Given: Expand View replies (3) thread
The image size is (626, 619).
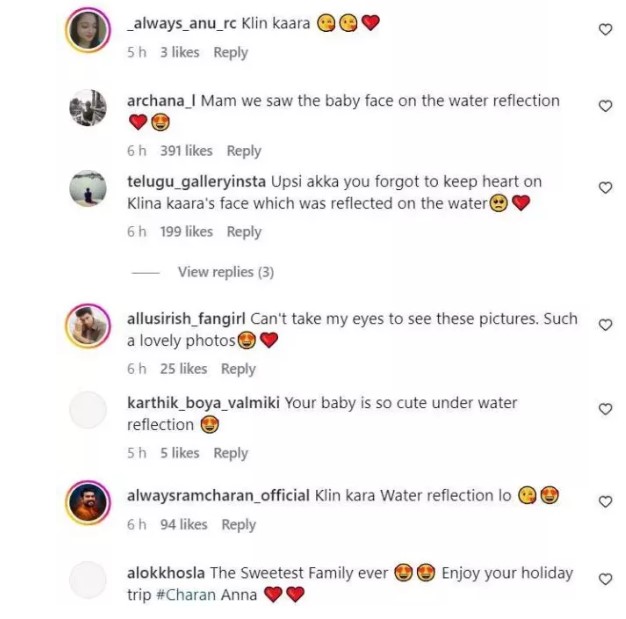Looking at the screenshot, I should 225,272.
